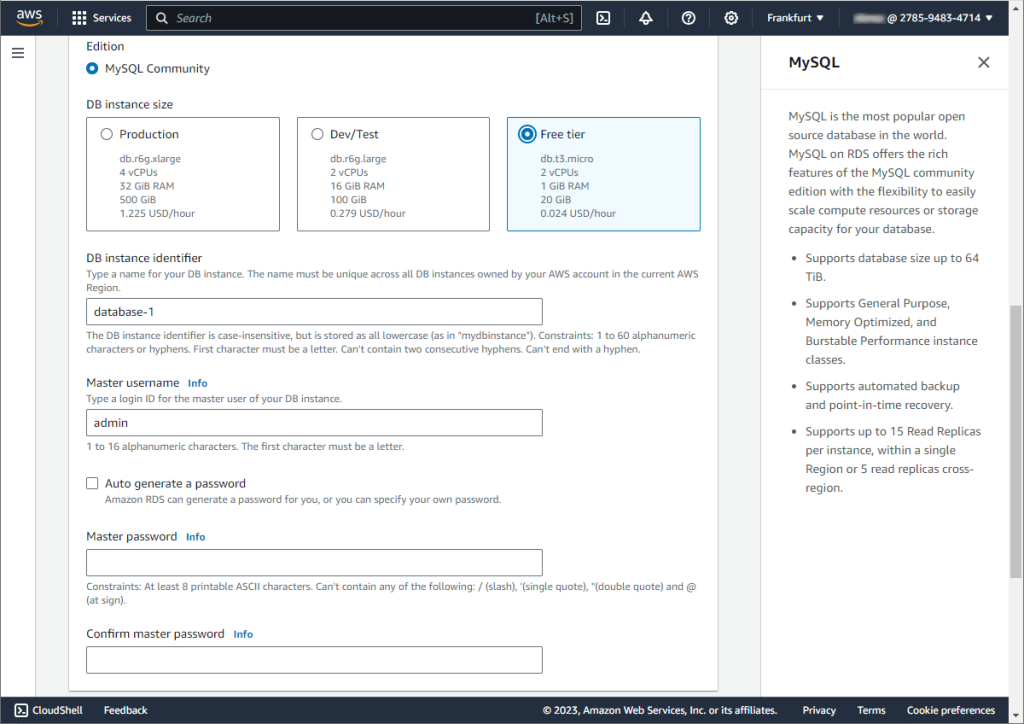Open the account menu dropdown
1024x724 pixels.
pyautogui.click(x=923, y=18)
